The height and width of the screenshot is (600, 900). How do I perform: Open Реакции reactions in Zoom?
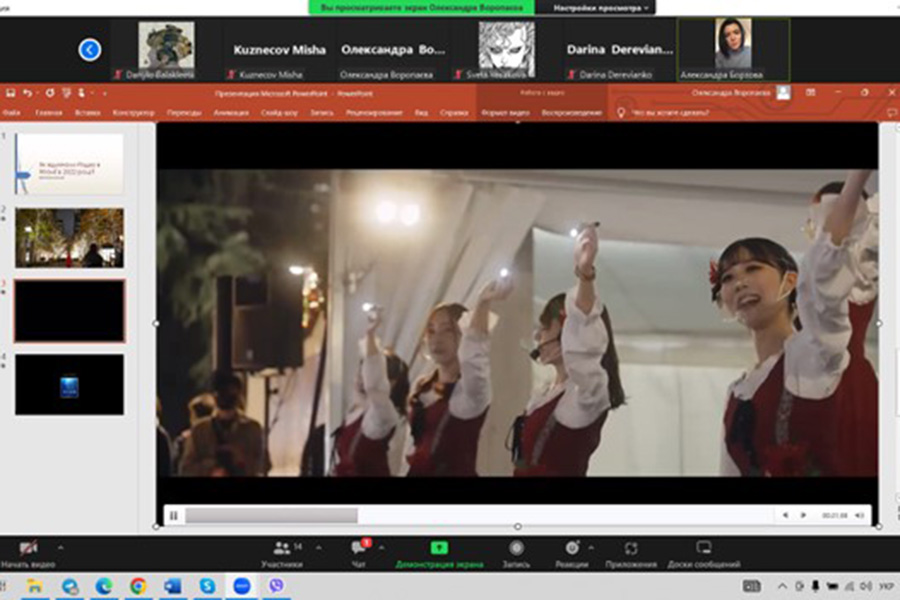[572, 553]
